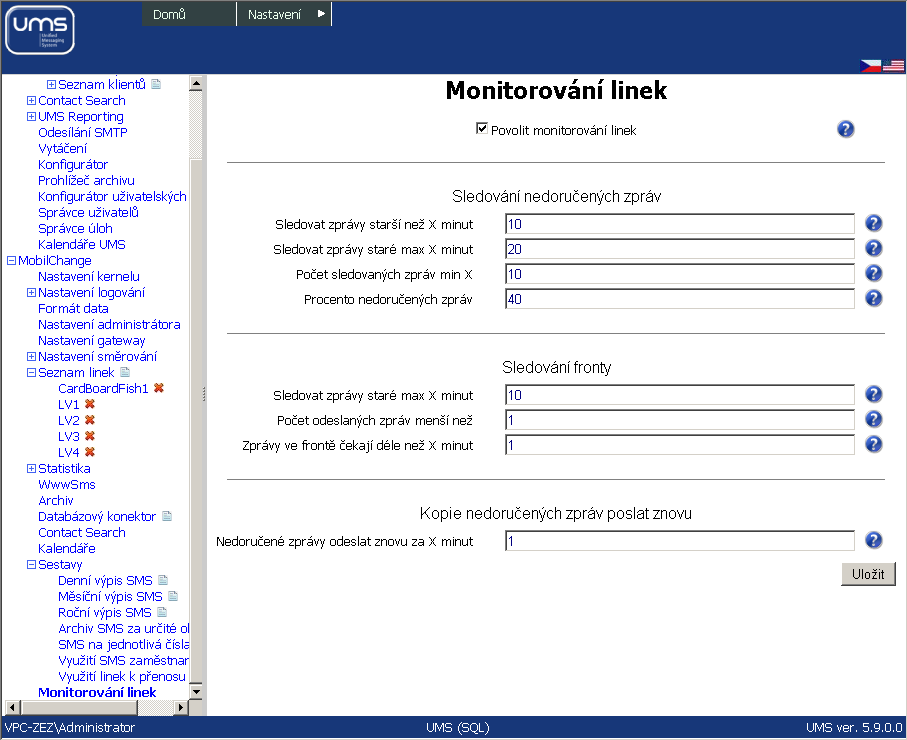This screenshot has height=740, width=907.
Task: Delete line LV1 with red X
Action: coord(90,404)
